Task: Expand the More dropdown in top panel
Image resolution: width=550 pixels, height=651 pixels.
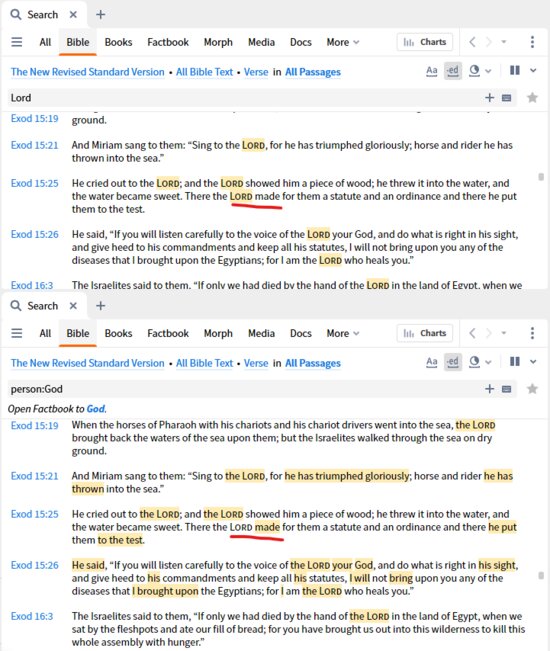Action: coord(343,42)
